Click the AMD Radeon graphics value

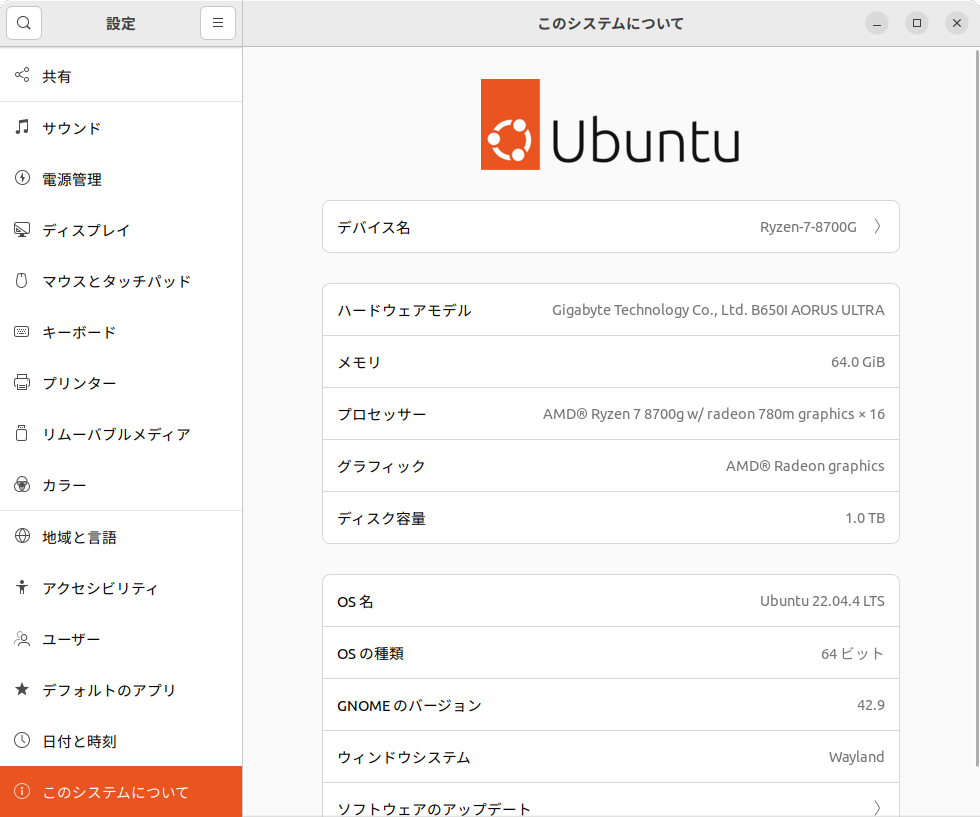point(805,466)
